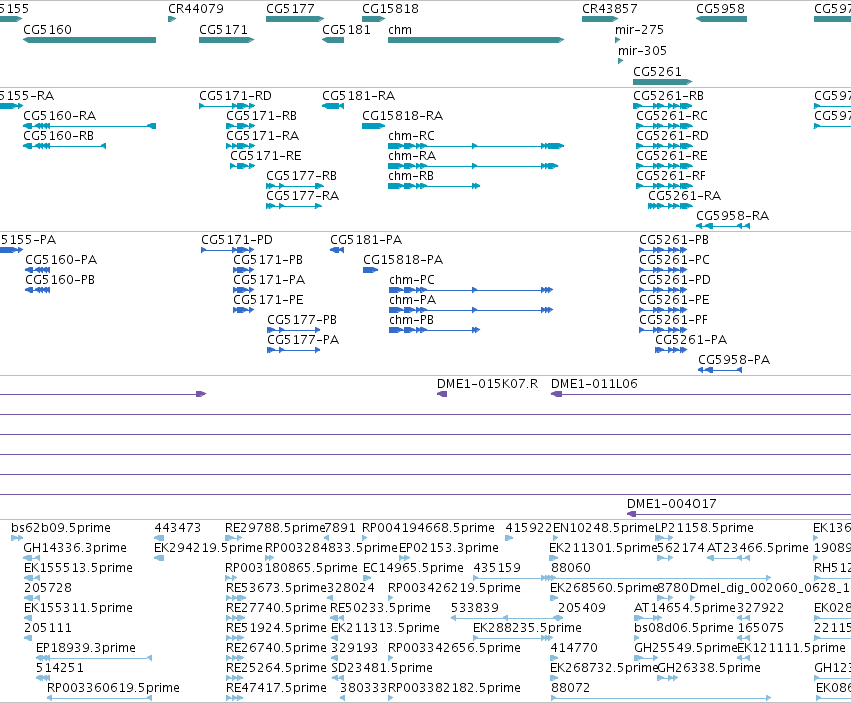Open EST label RP004194668.5prime
Screen dimensions: 851x703
[x=428, y=528]
